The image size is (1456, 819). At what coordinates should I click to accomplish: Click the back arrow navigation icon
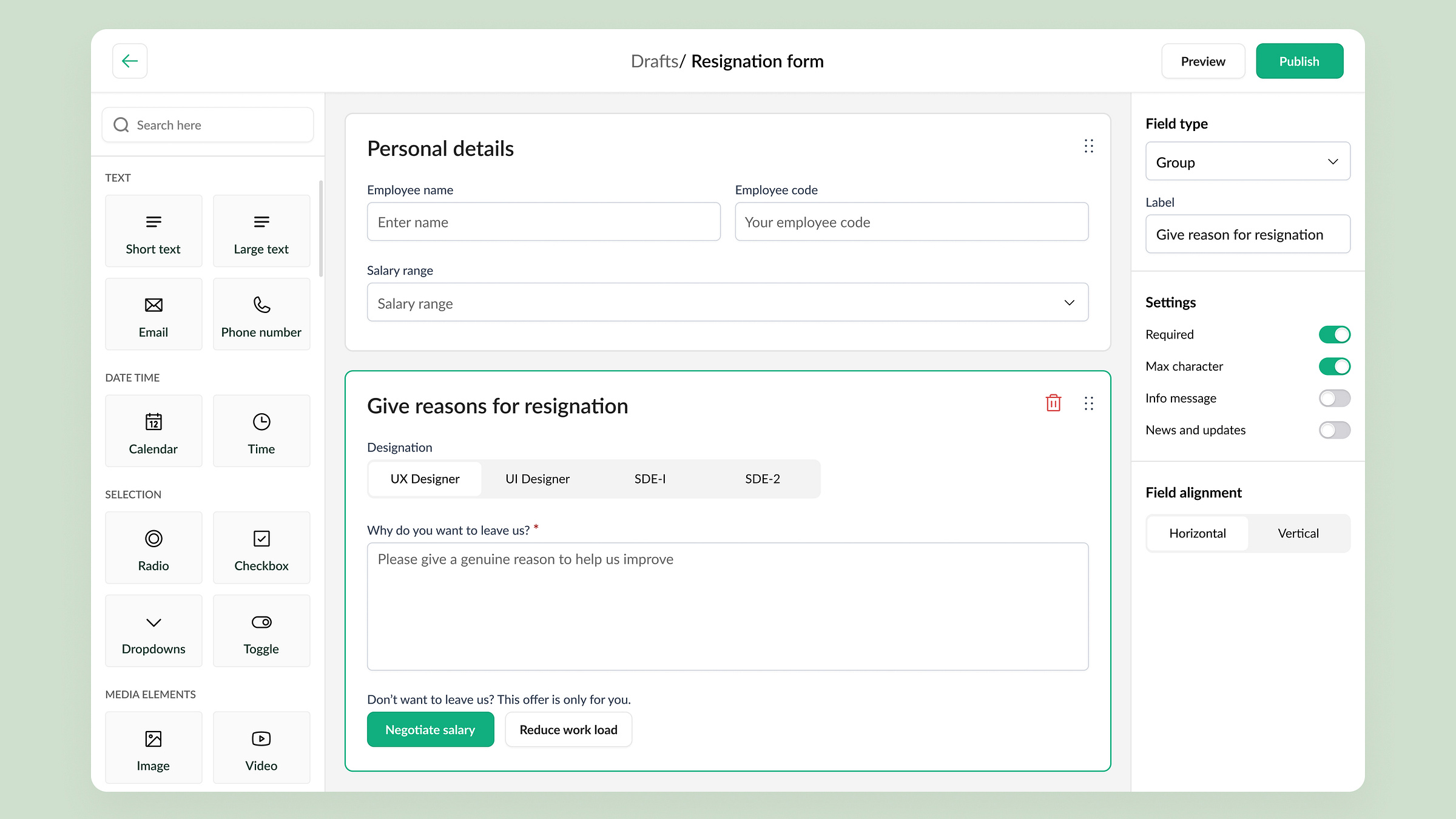[x=130, y=61]
